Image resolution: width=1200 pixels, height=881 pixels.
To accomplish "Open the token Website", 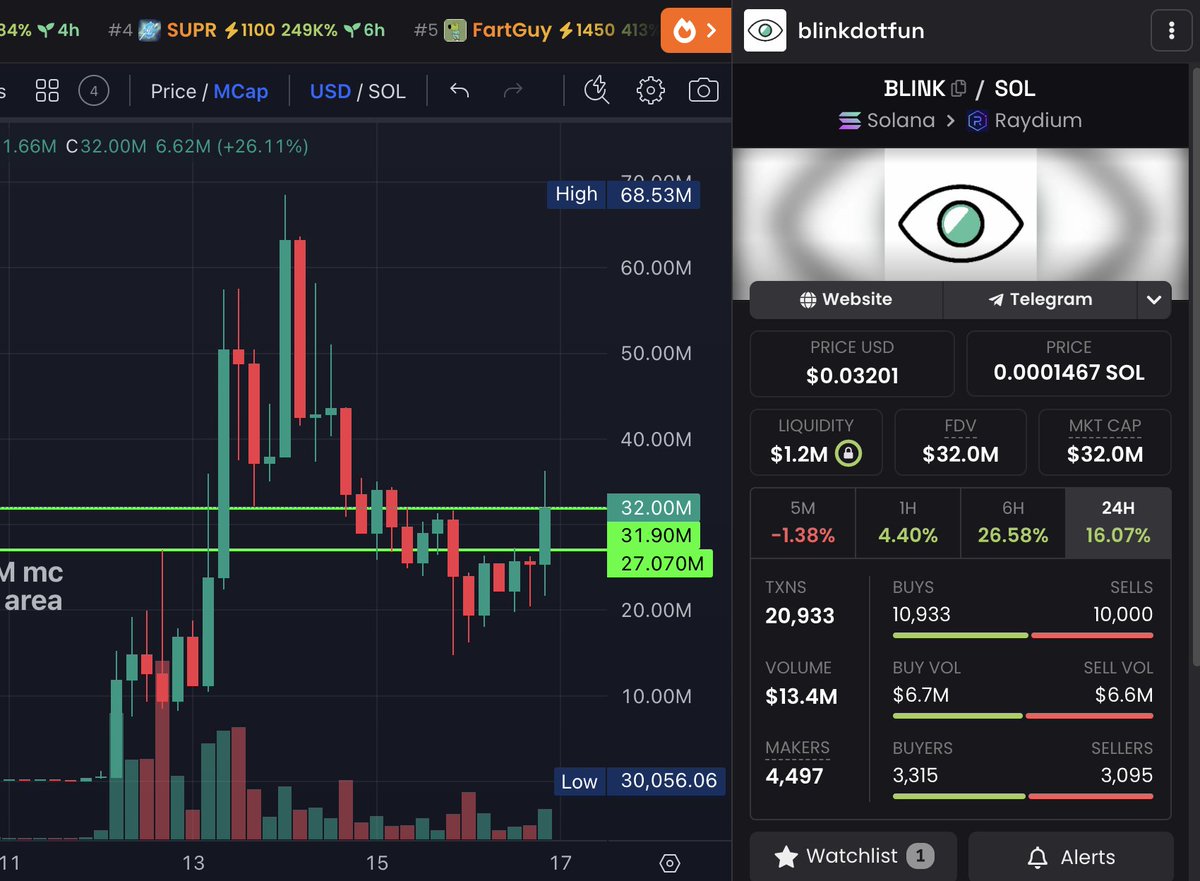I will pyautogui.click(x=845, y=299).
